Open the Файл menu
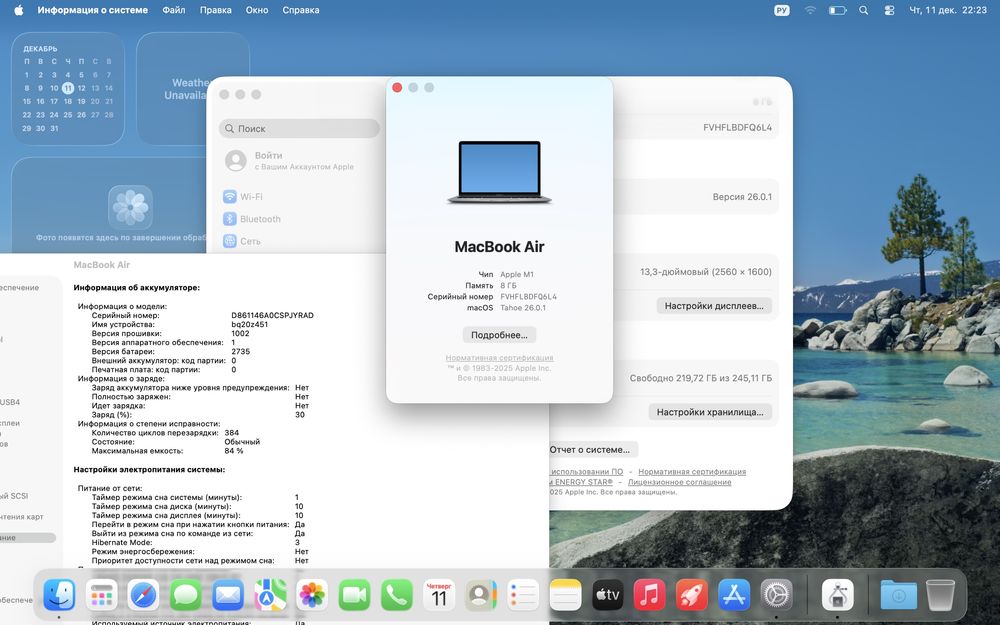The width and height of the screenshot is (1000, 625). pyautogui.click(x=173, y=10)
